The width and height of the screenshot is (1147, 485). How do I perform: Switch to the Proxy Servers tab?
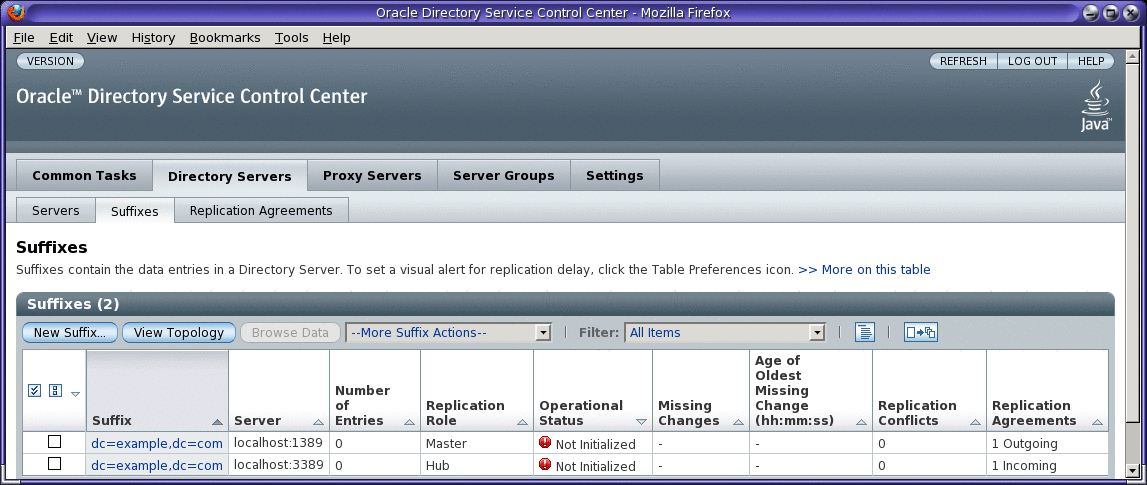point(372,176)
